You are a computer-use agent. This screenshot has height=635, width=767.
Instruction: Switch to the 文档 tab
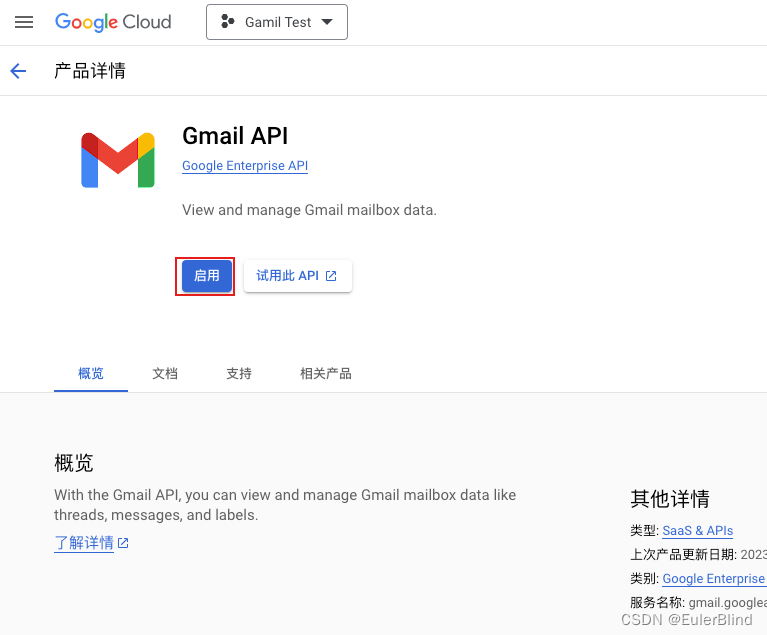point(165,374)
